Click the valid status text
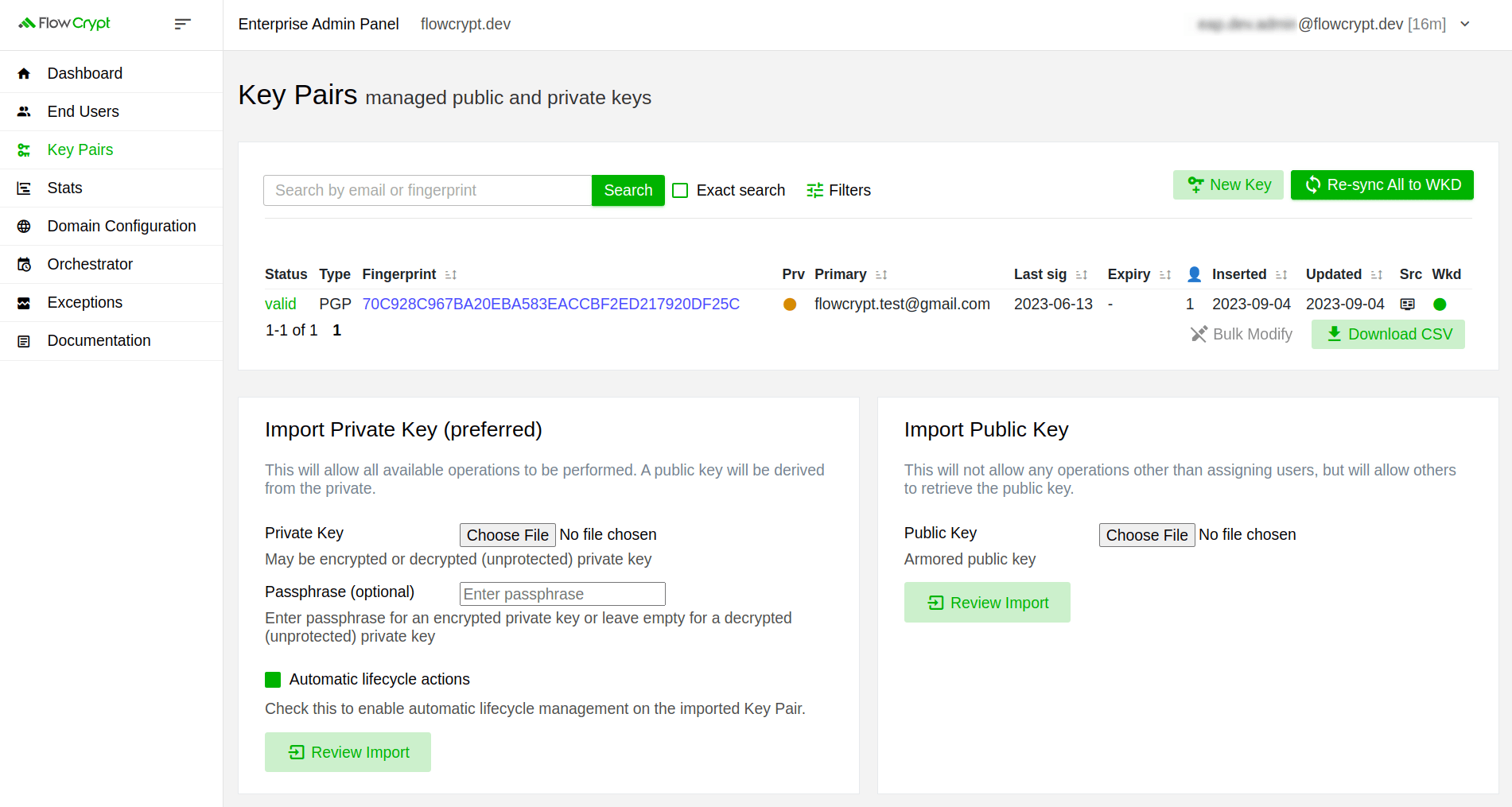Screen dimensions: 1512x807 click(280, 304)
